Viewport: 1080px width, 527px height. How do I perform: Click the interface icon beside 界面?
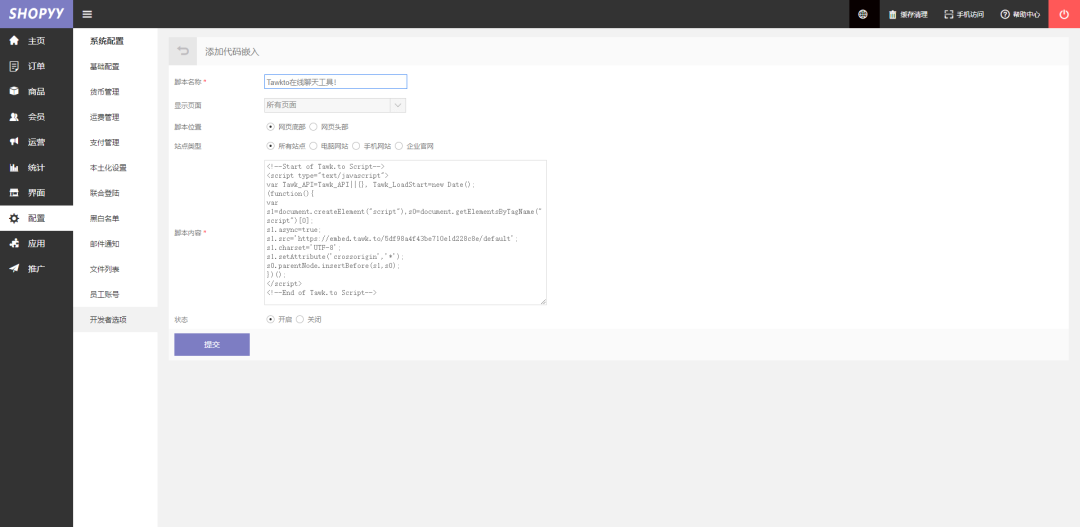point(14,193)
